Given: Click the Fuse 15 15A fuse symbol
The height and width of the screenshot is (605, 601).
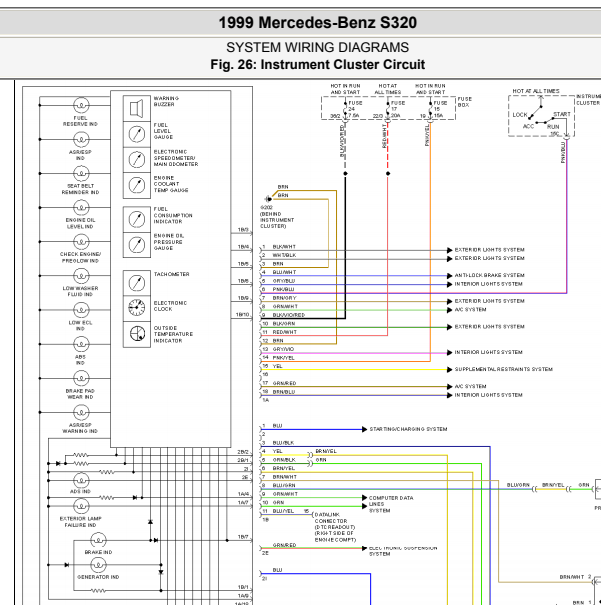Looking at the screenshot, I should click(x=430, y=110).
